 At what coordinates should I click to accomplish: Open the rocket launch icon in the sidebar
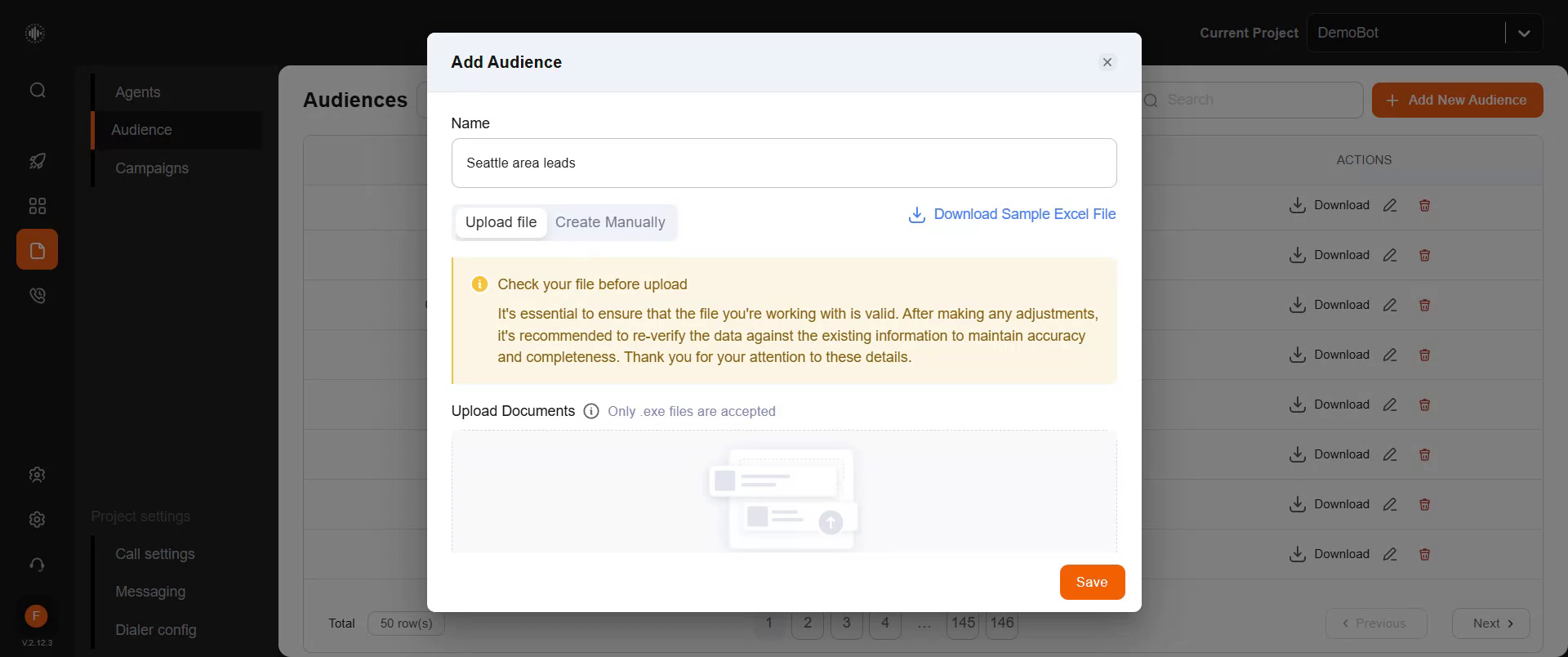tap(38, 161)
